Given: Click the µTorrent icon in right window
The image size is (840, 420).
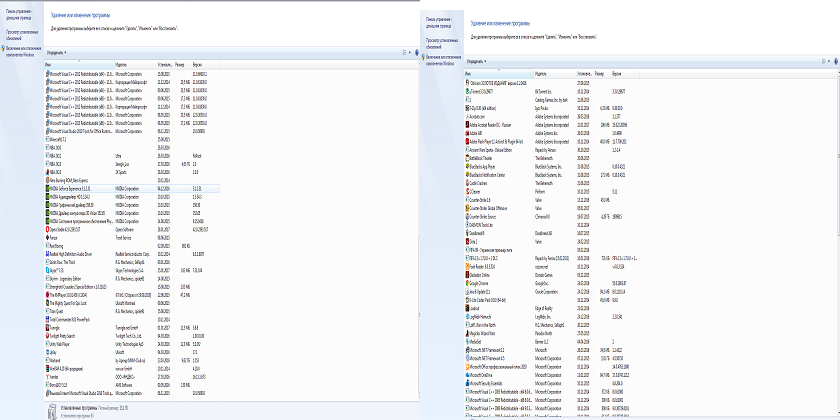Looking at the screenshot, I should [x=468, y=92].
